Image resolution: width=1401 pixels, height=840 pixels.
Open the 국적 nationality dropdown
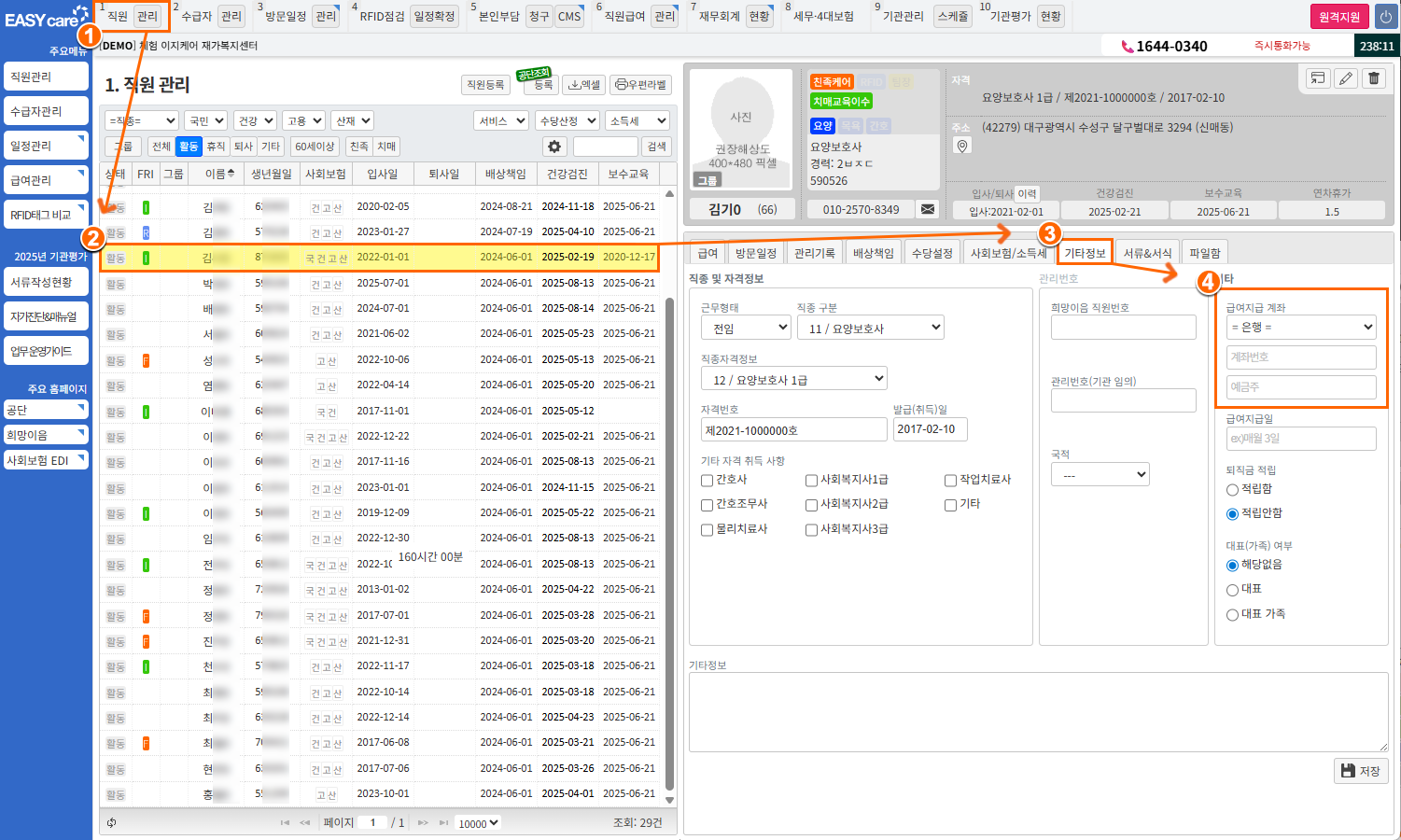1100,475
